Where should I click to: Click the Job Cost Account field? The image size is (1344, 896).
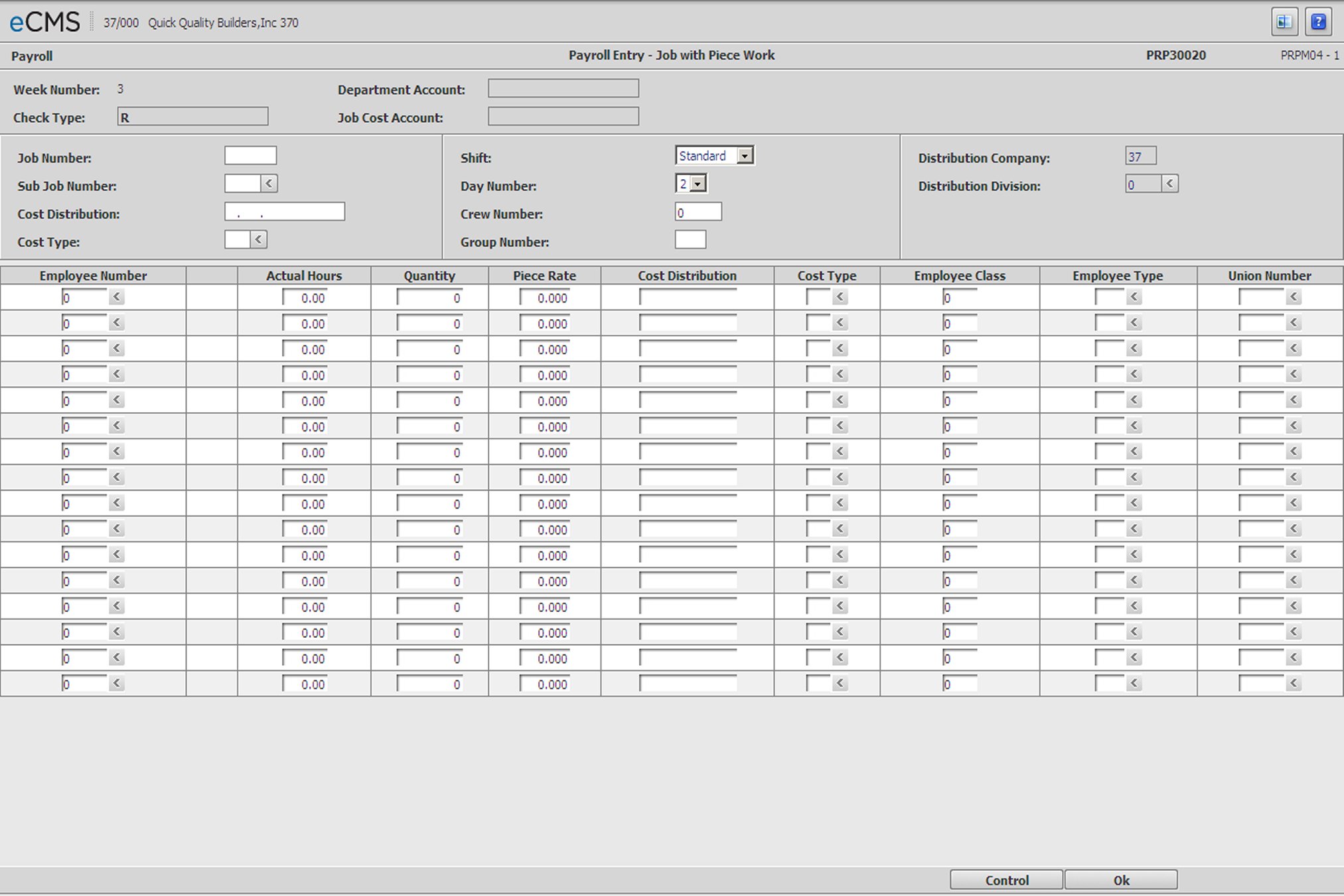click(563, 117)
